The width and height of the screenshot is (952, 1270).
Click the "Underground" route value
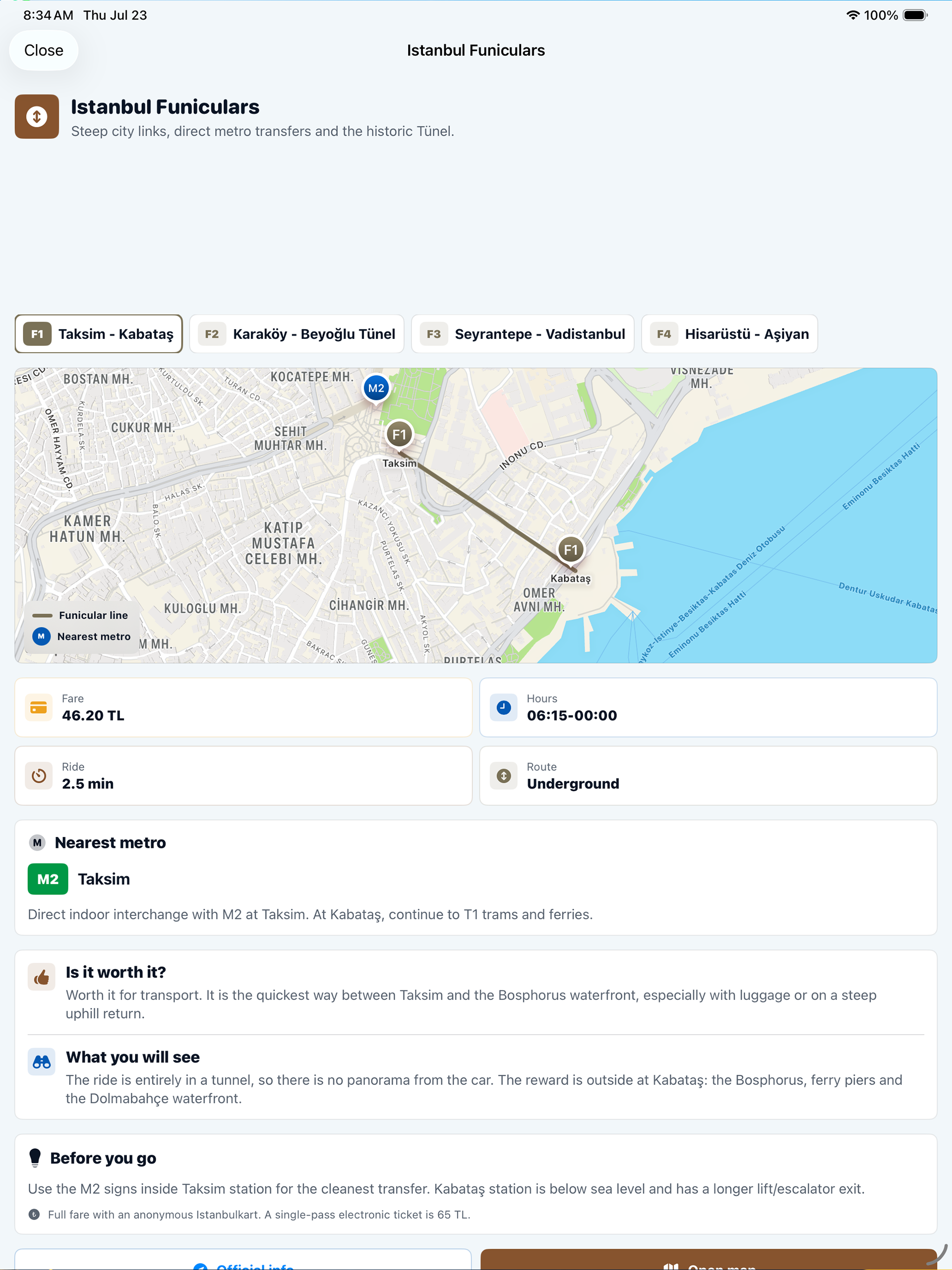(573, 784)
